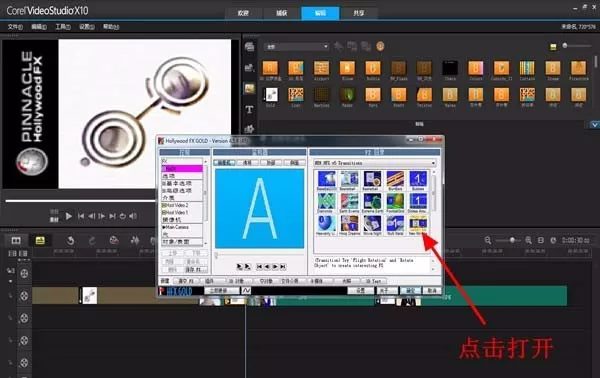Click 设置 button at bottom of Hollywood FX dialog
The image size is (600, 378).
pos(360,291)
